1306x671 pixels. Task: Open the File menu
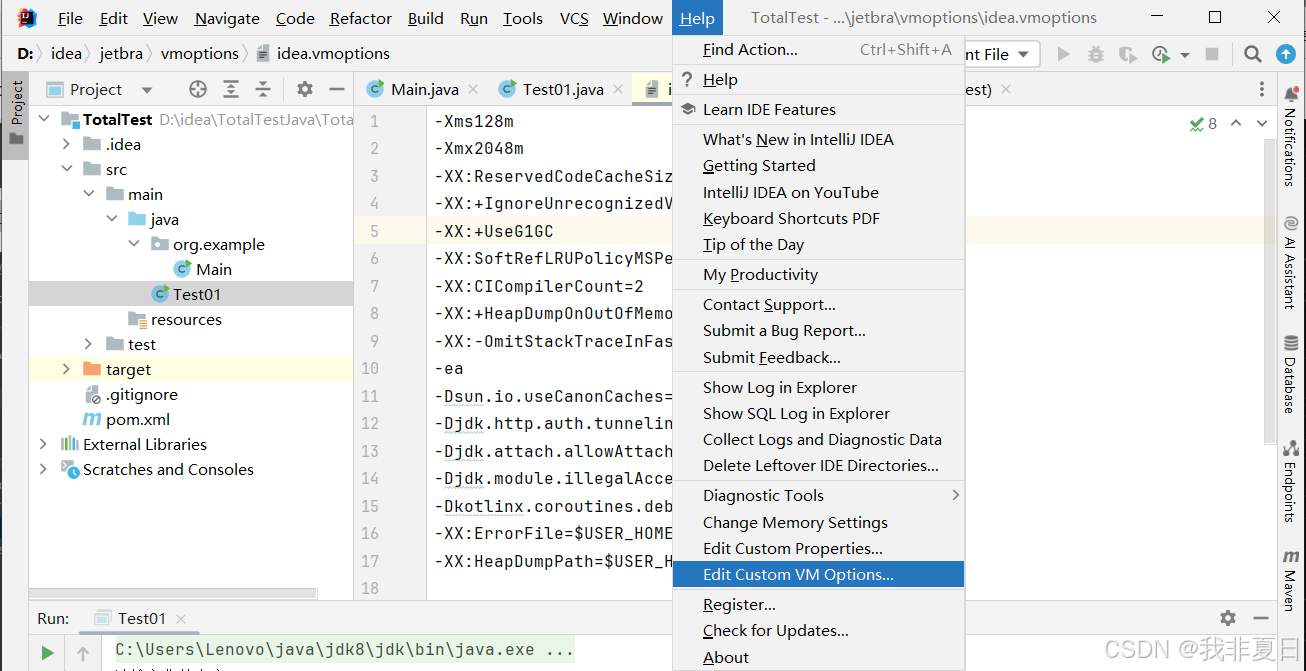pyautogui.click(x=70, y=18)
